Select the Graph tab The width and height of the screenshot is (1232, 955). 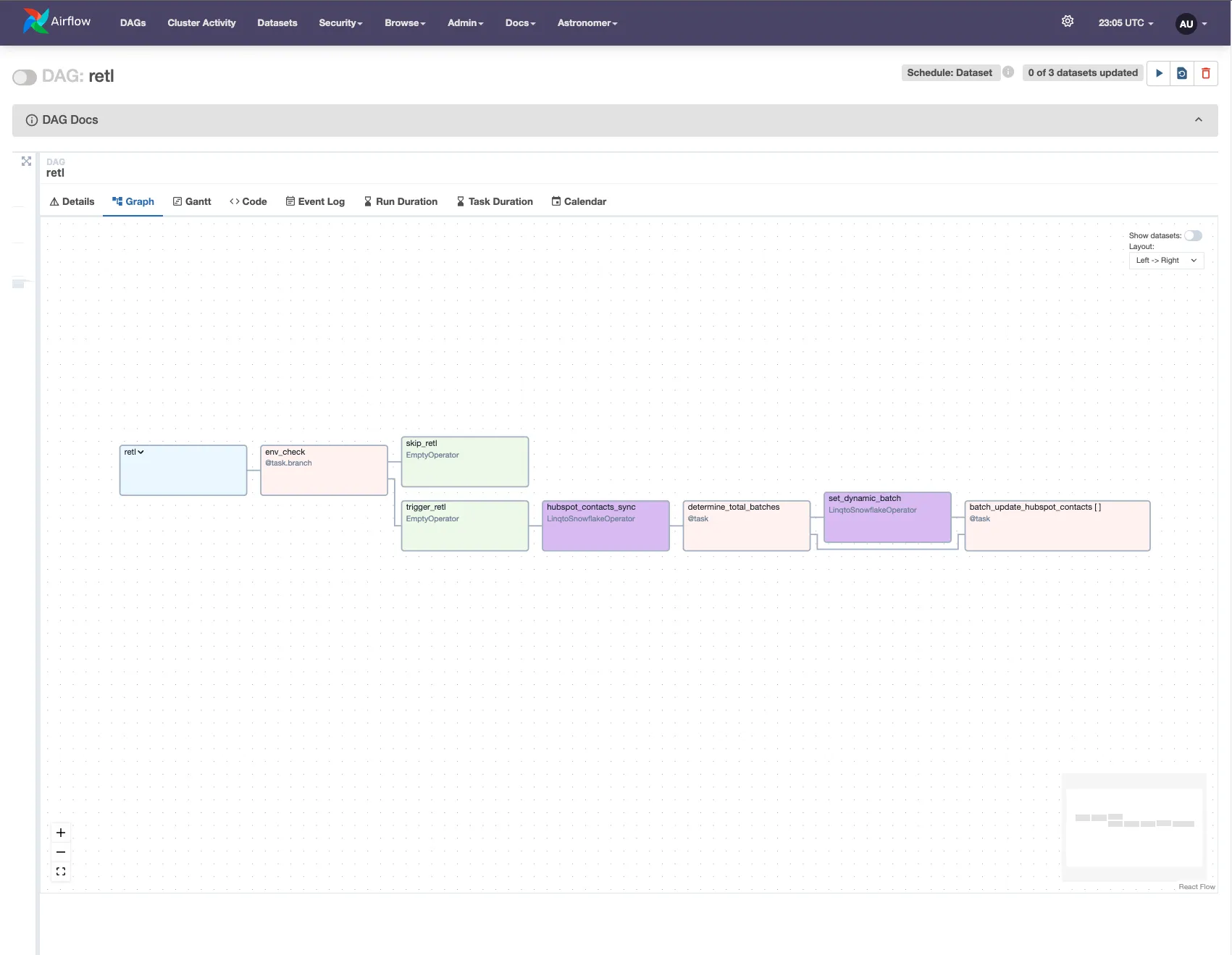point(133,201)
